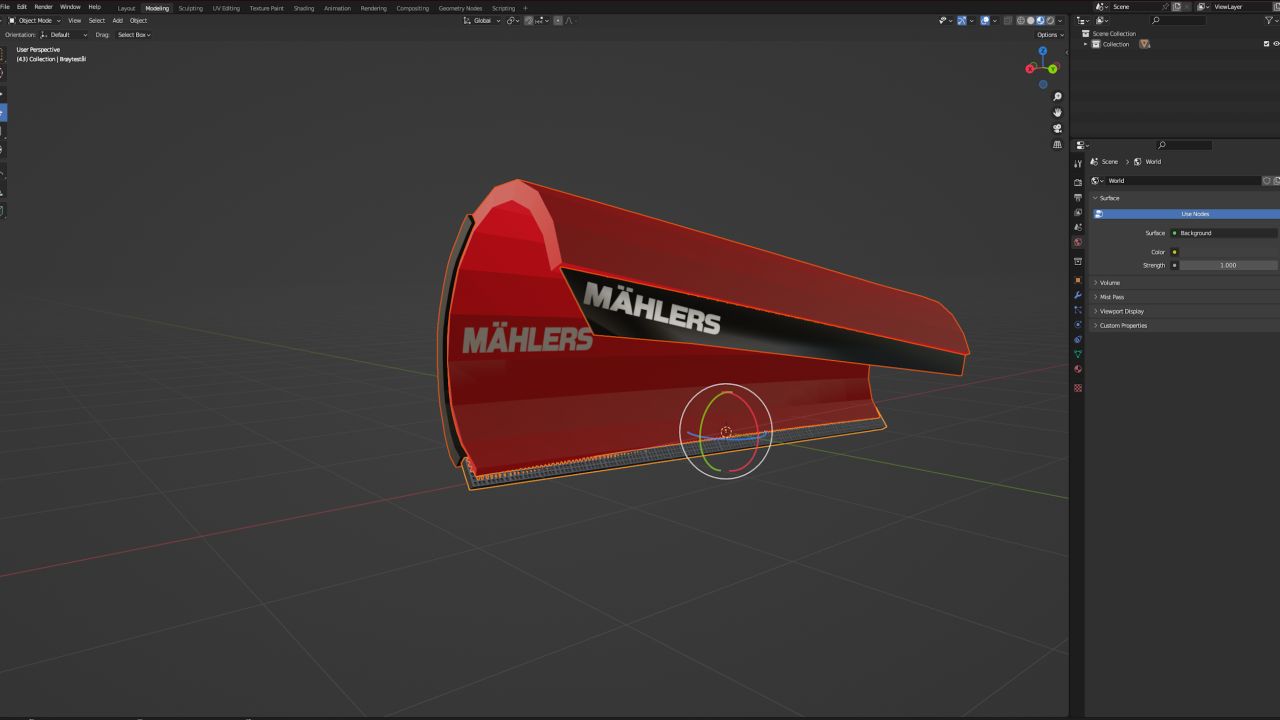Open the Object Mode dropdown

point(34,20)
